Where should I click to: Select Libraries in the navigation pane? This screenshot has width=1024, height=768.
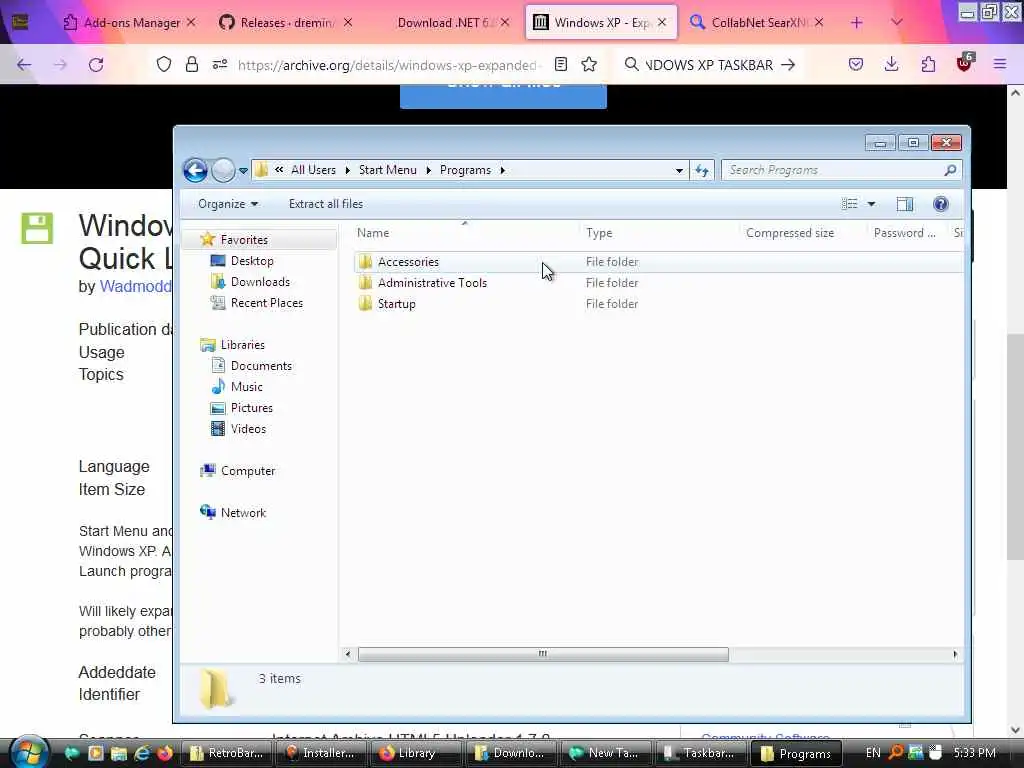pos(242,345)
